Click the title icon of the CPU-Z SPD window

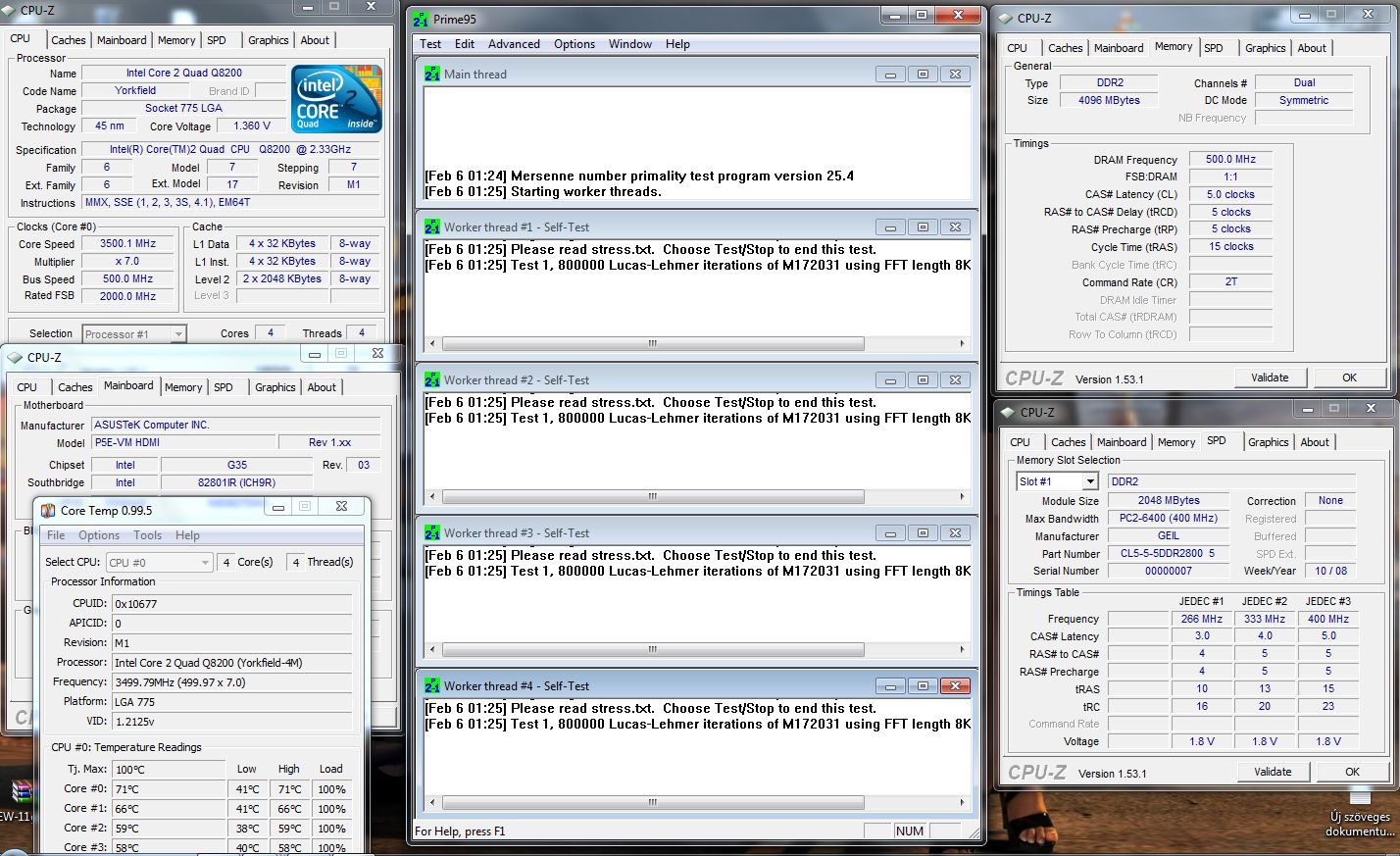(x=1008, y=412)
